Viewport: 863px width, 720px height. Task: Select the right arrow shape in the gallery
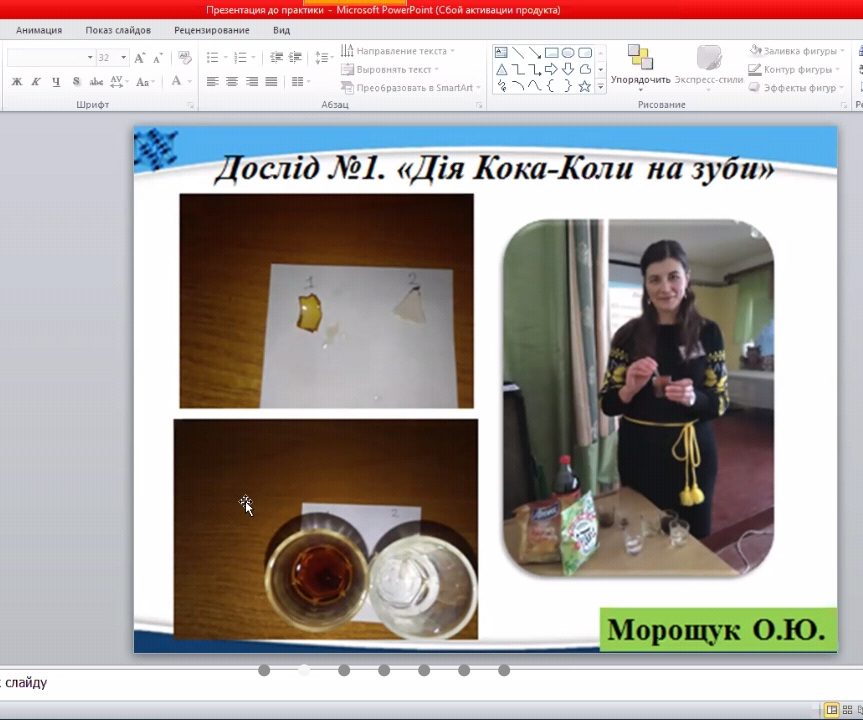click(550, 69)
